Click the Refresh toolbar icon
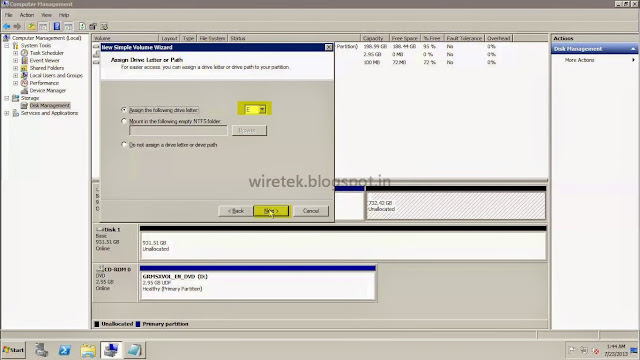This screenshot has height=360, width=640. point(82,27)
